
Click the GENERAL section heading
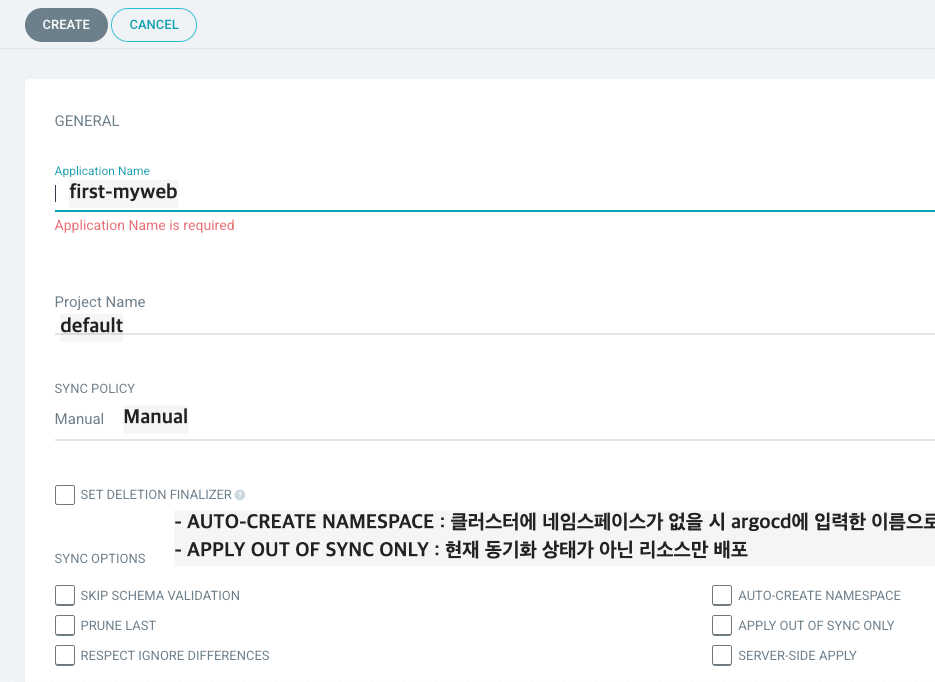[x=87, y=121]
